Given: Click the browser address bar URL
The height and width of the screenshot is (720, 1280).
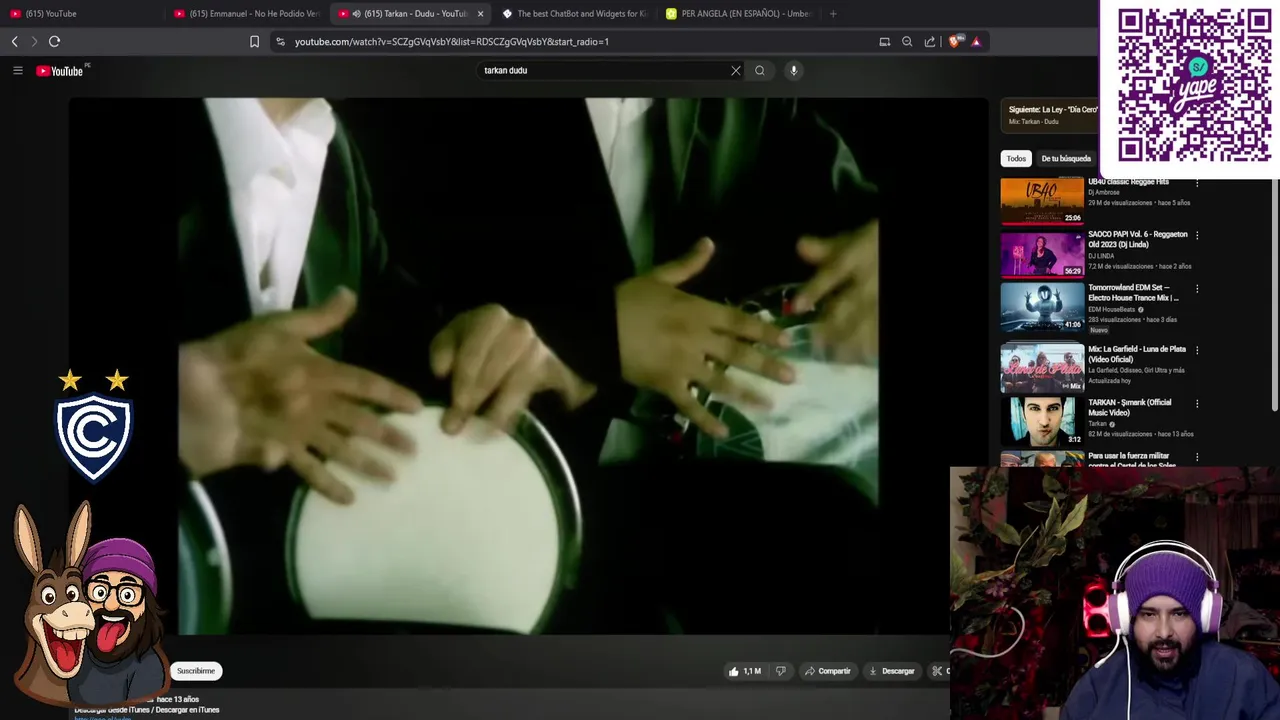Looking at the screenshot, I should pyautogui.click(x=452, y=42).
